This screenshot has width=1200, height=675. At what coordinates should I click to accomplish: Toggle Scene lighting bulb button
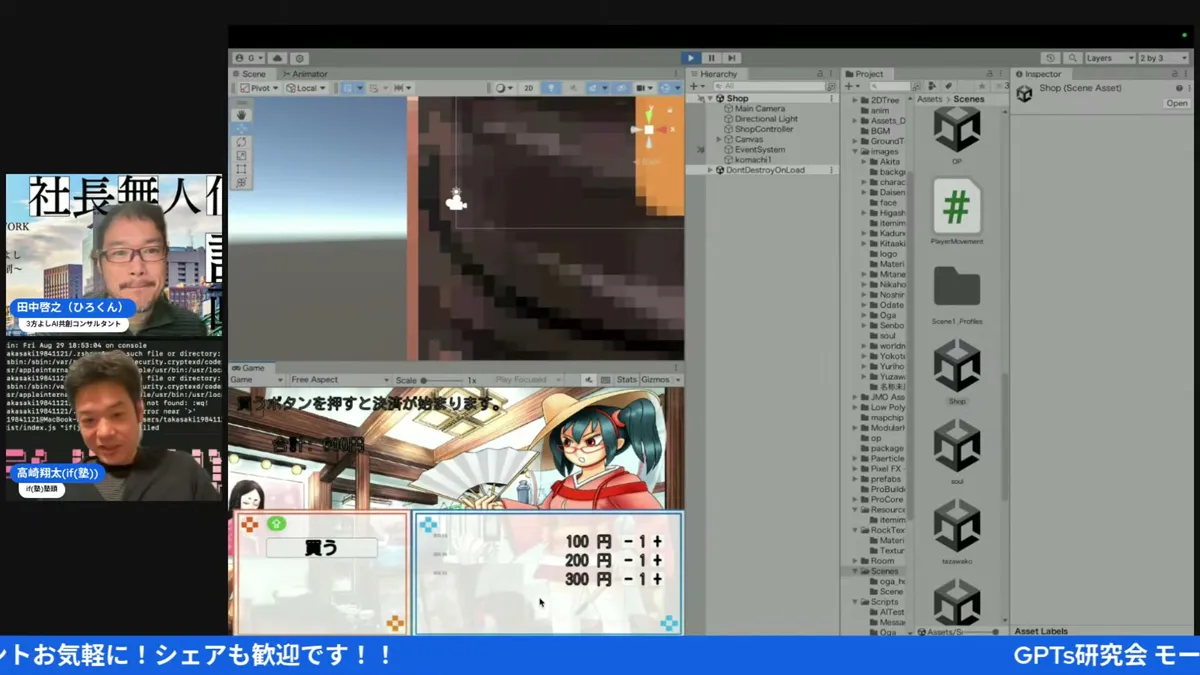click(550, 88)
